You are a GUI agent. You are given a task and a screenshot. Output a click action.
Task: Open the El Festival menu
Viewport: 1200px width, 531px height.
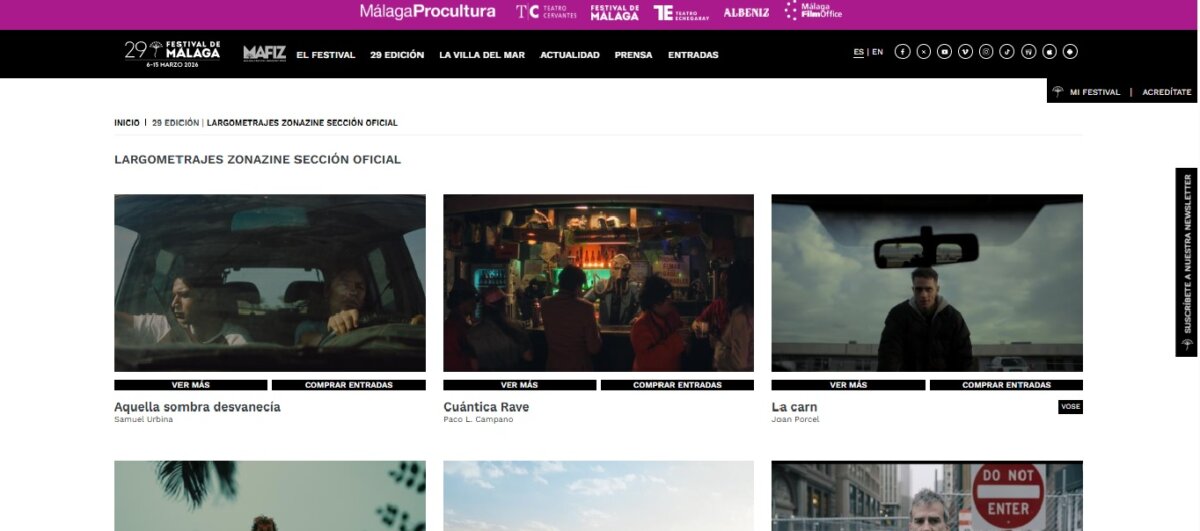[325, 55]
